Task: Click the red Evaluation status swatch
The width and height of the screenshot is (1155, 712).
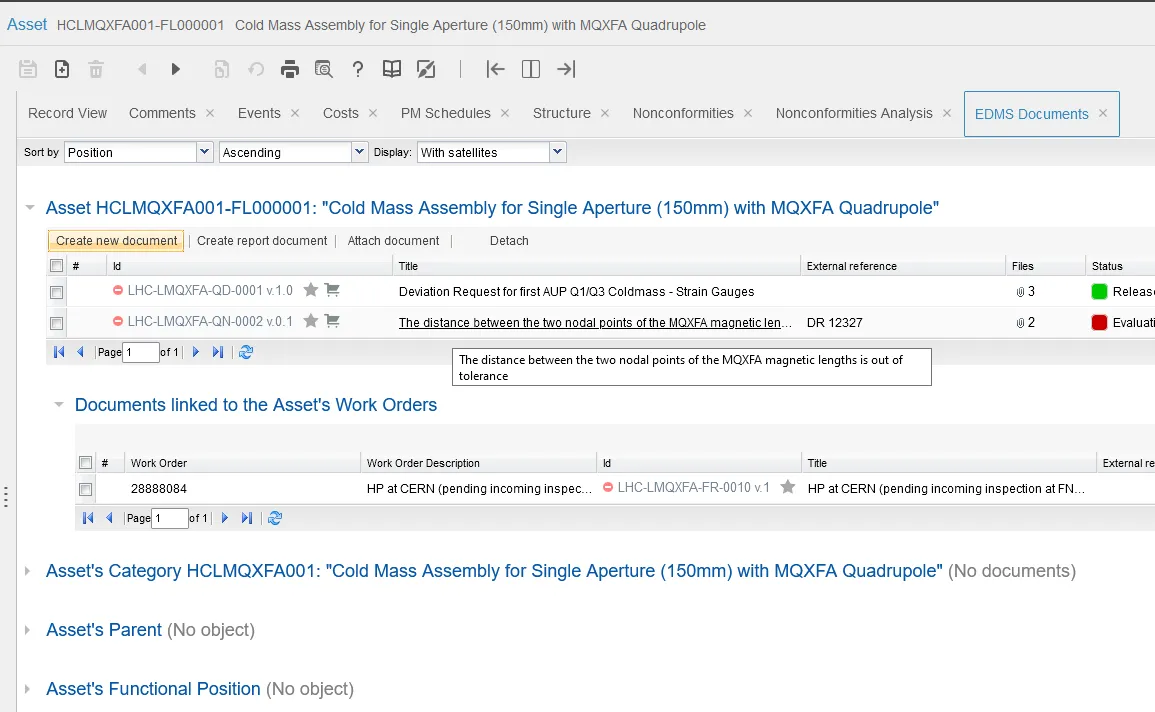Action: pyautogui.click(x=1099, y=322)
